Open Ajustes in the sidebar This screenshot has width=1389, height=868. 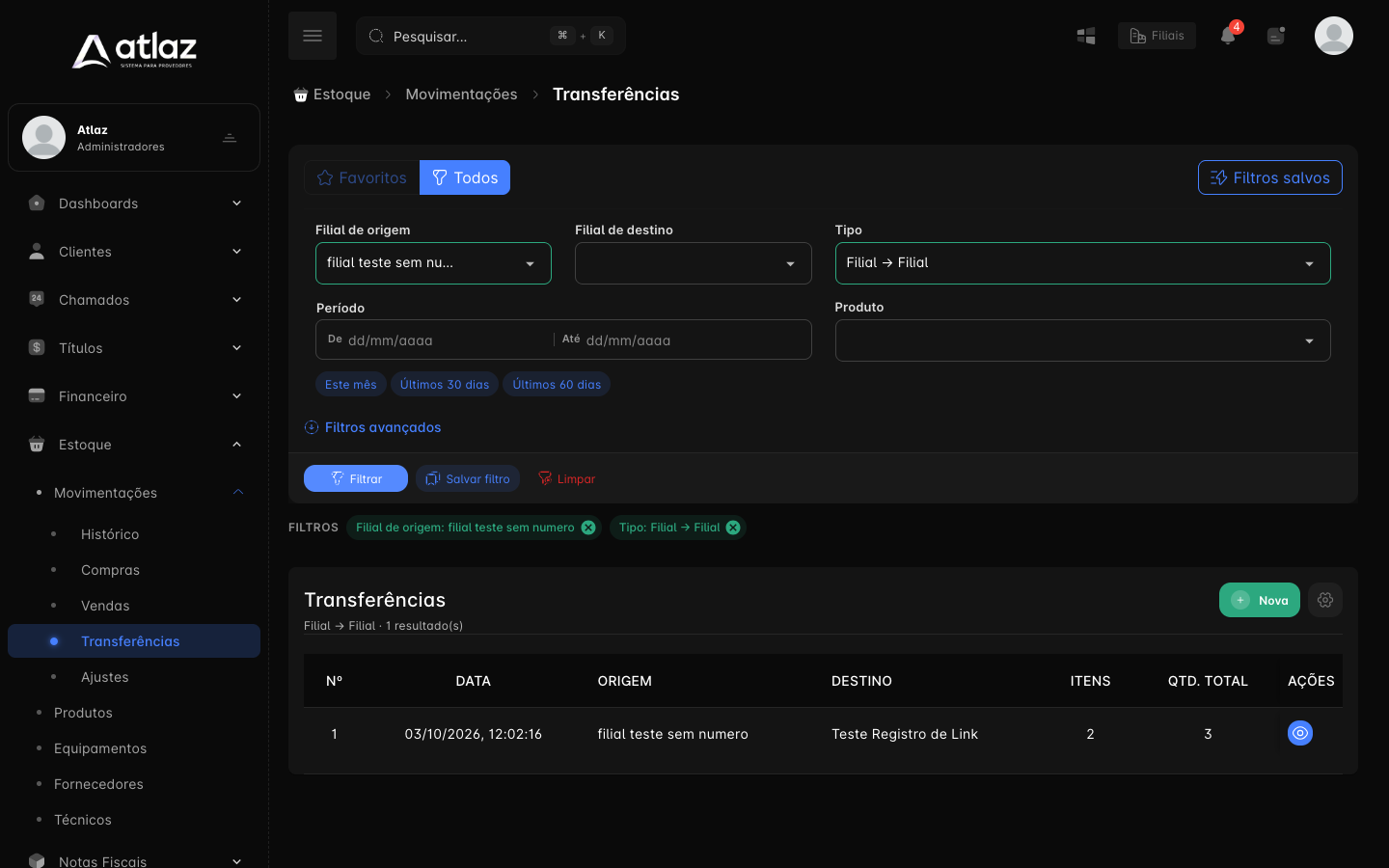point(104,677)
